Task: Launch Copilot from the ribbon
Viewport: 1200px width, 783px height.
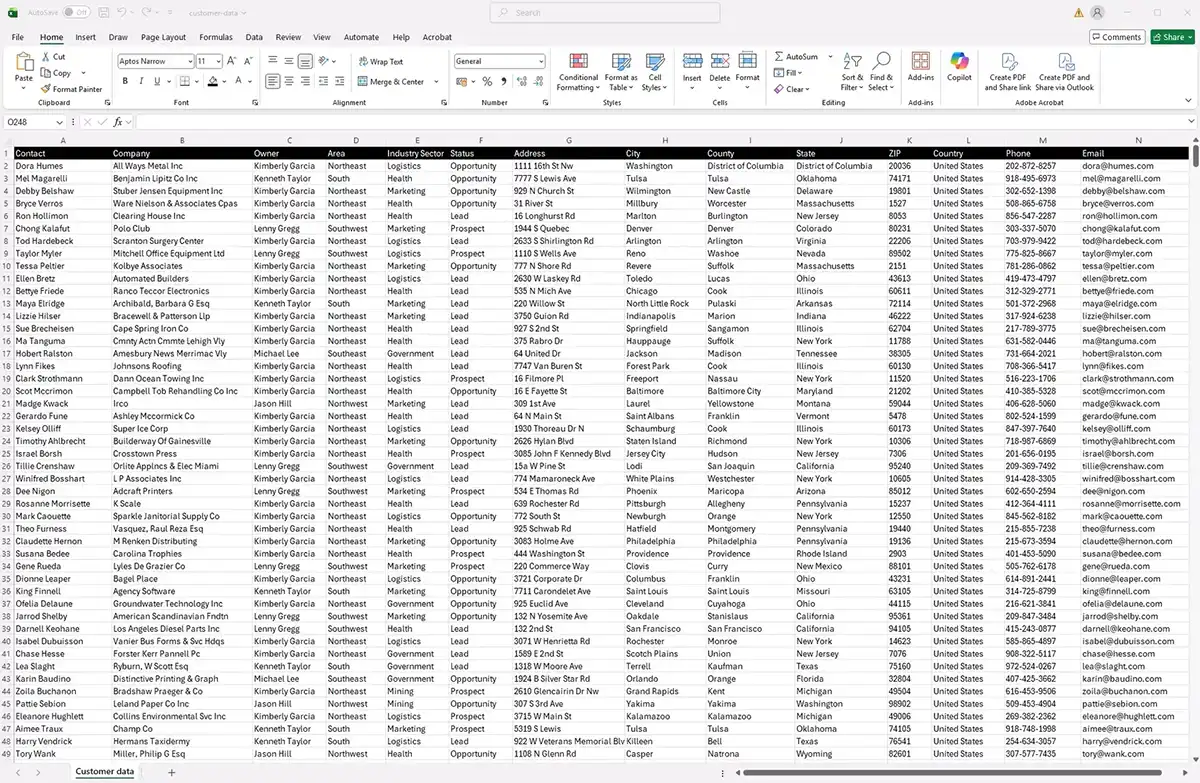Action: coord(959,67)
